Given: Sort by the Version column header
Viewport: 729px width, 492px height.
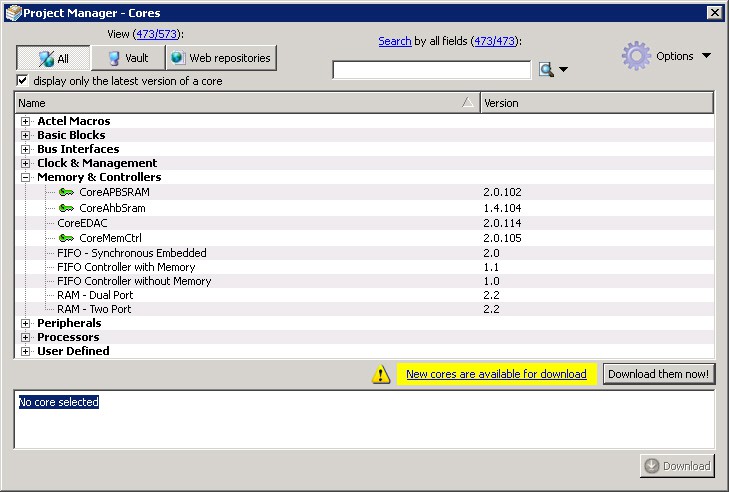Looking at the screenshot, I should pyautogui.click(x=597, y=103).
